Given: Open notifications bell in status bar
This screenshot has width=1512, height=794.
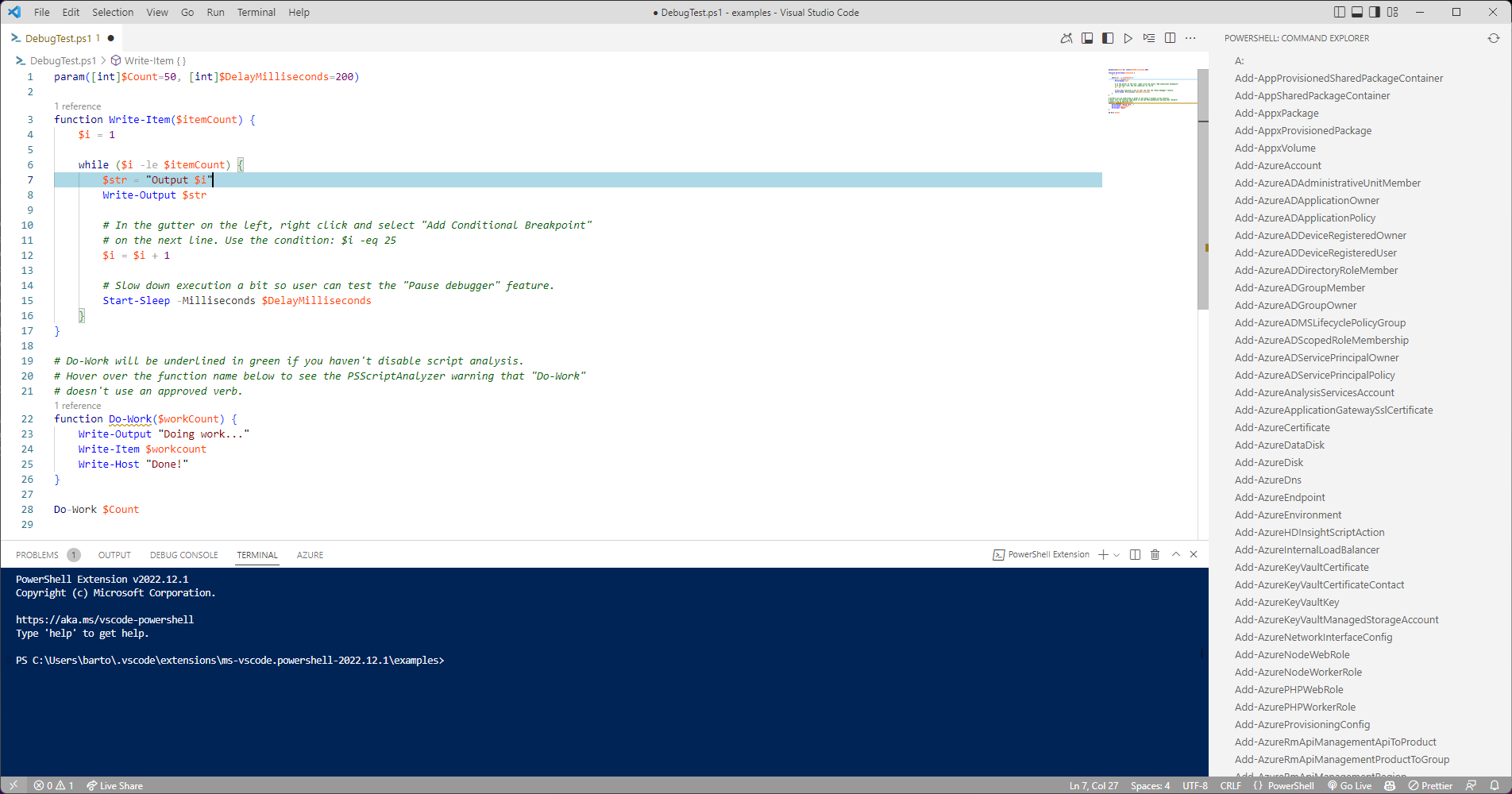Looking at the screenshot, I should point(1494,785).
